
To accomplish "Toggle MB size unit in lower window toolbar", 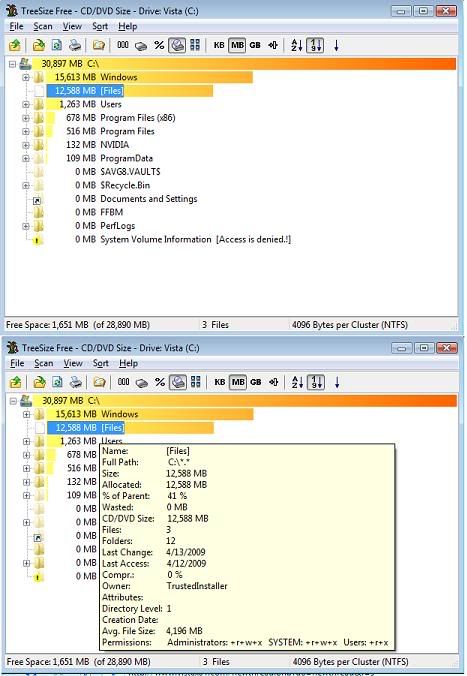I will click(238, 382).
